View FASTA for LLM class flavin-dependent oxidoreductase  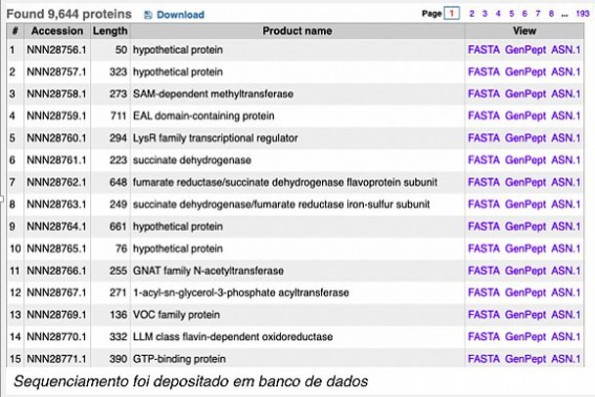pos(484,337)
